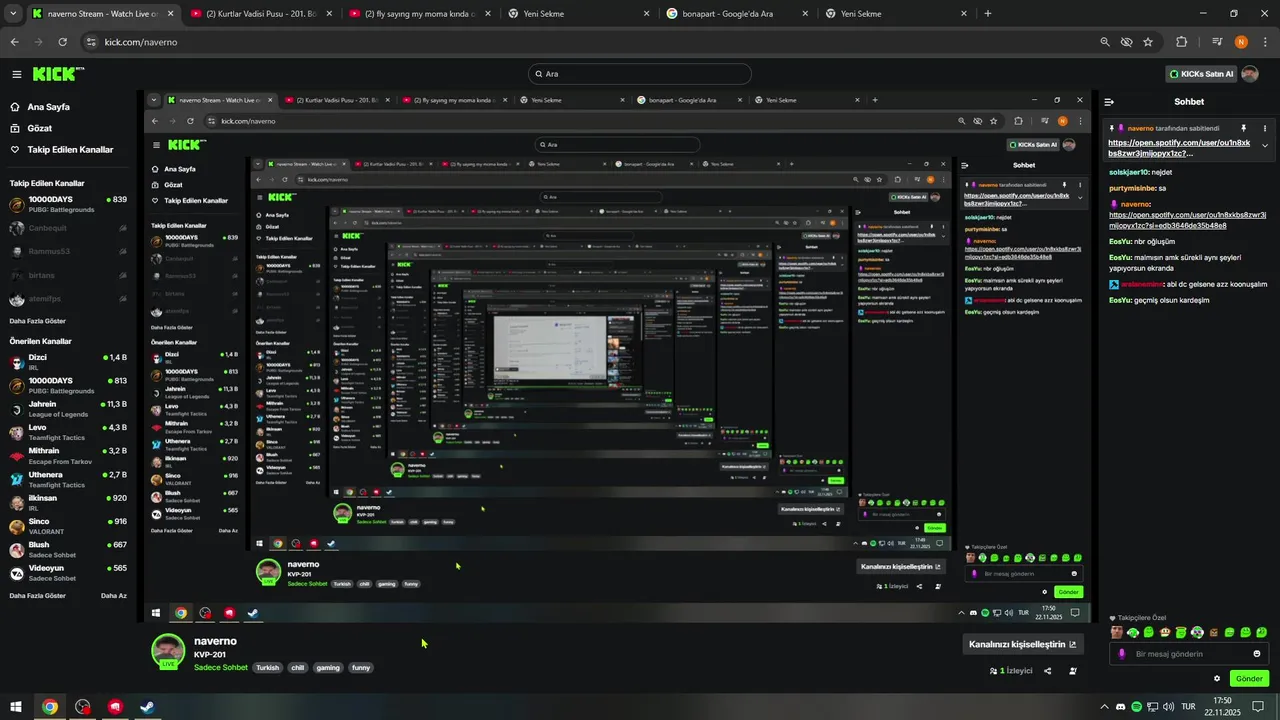Image resolution: width=1280 pixels, height=720 pixels.
Task: Click the orange N Chrome profile icon
Action: (1241, 42)
